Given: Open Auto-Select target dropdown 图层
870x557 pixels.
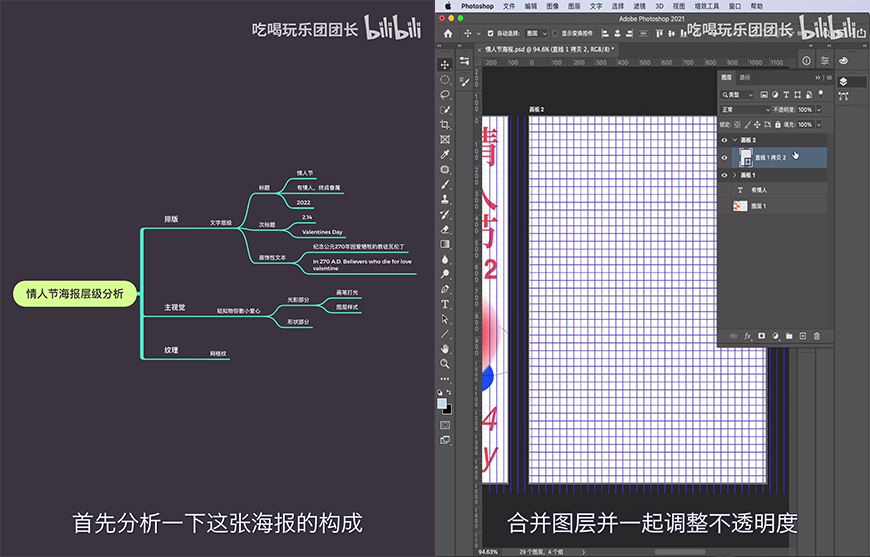Looking at the screenshot, I should [x=537, y=33].
